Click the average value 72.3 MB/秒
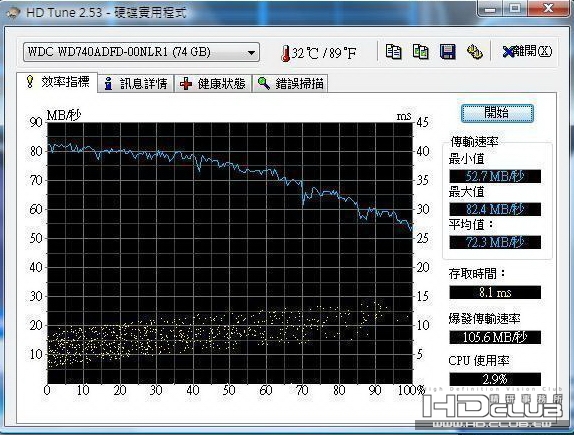Image resolution: width=574 pixels, height=435 pixels. 495,242
